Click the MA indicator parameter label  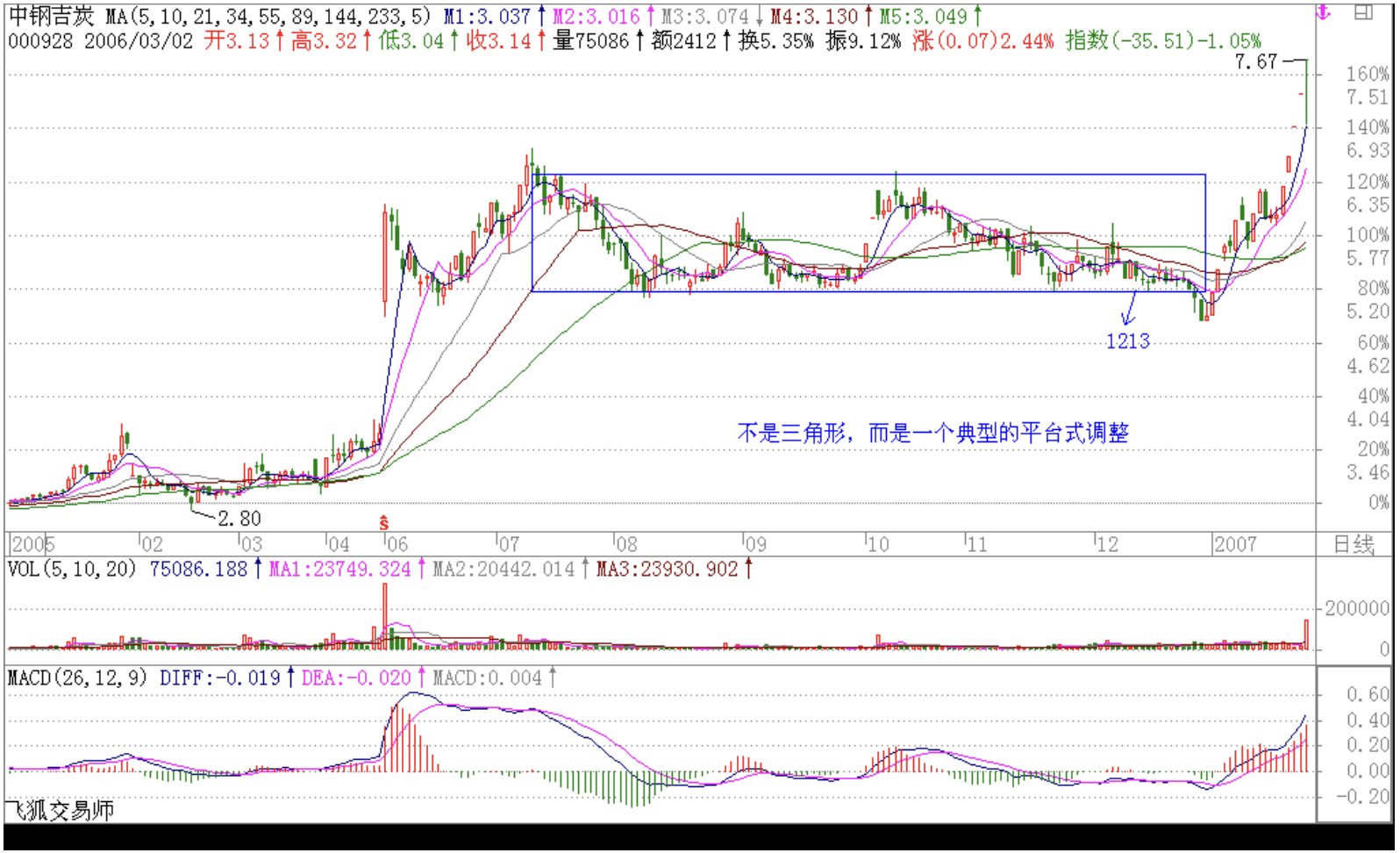pos(268,17)
